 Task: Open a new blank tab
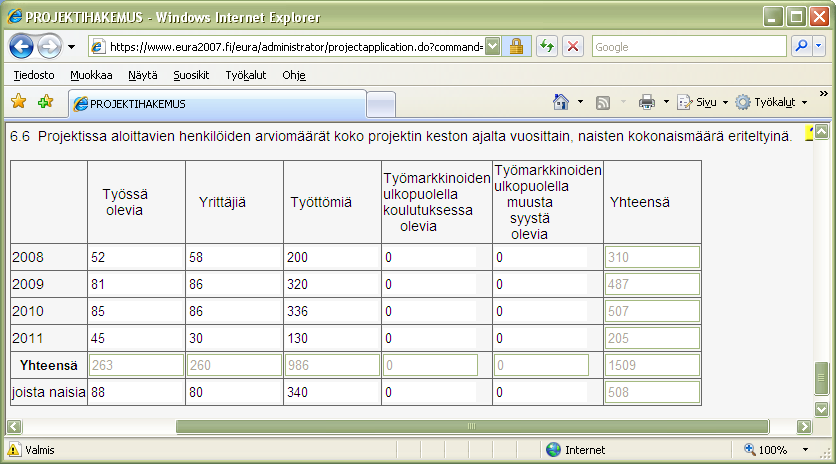pyautogui.click(x=381, y=104)
